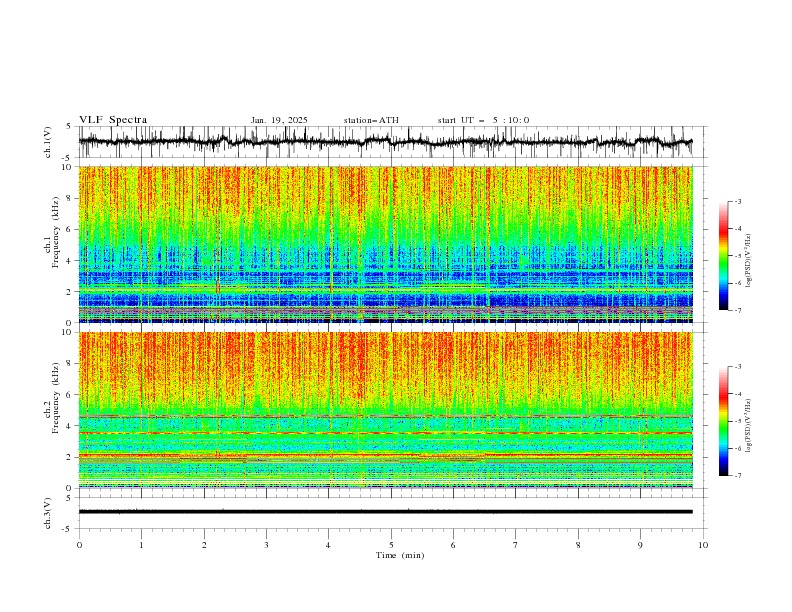This screenshot has width=792, height=612.
Task: Click the "-7" tick on ch.1 colorbar
Action: tap(737, 310)
